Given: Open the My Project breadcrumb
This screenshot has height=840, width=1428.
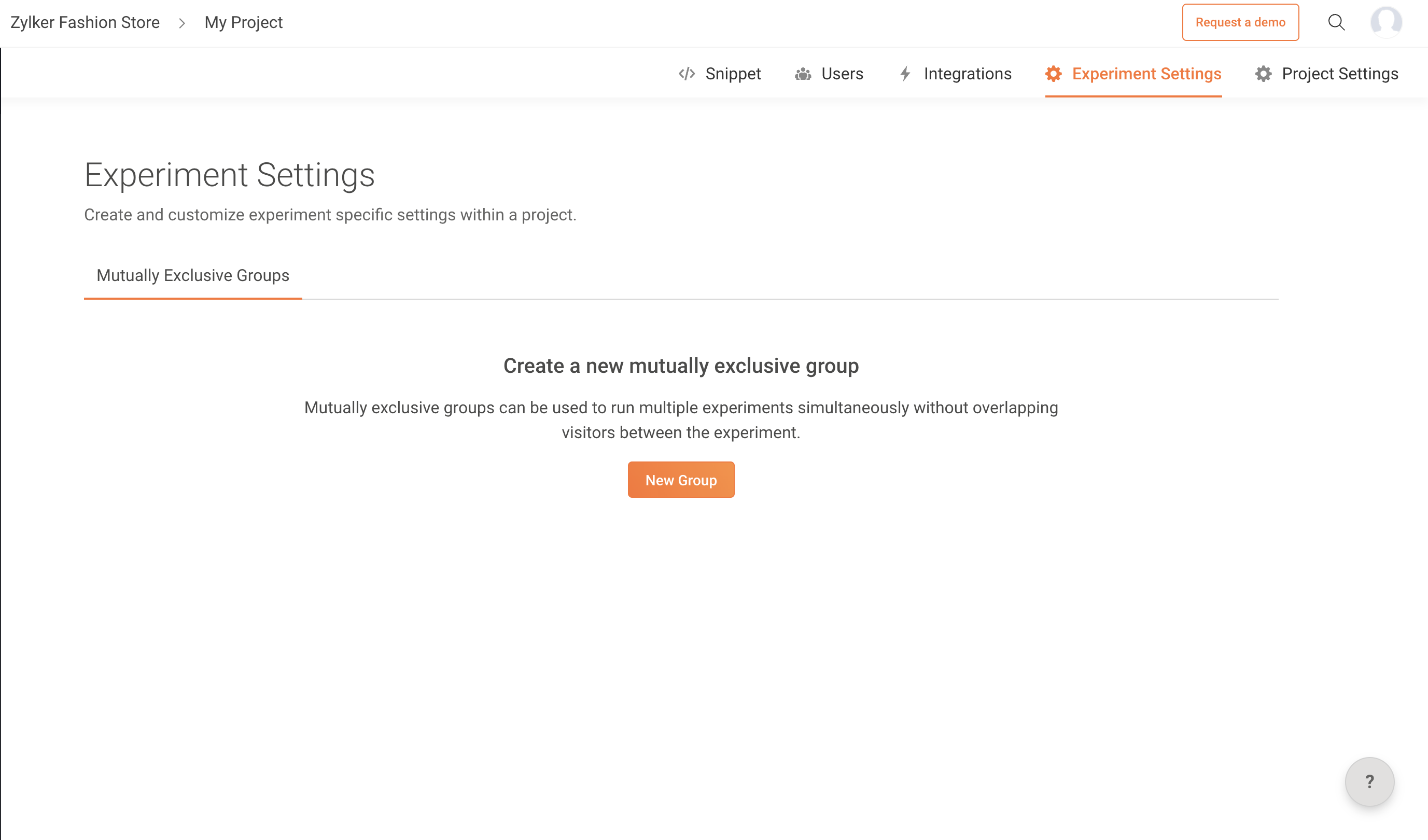Looking at the screenshot, I should (x=243, y=23).
